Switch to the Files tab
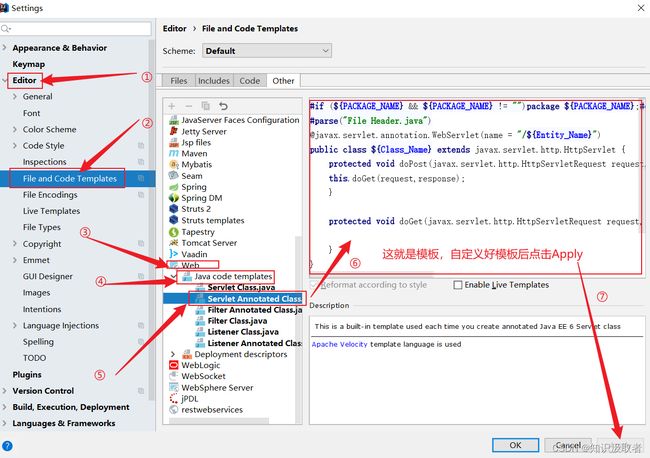Viewport: 650px width, 458px height. click(x=179, y=81)
